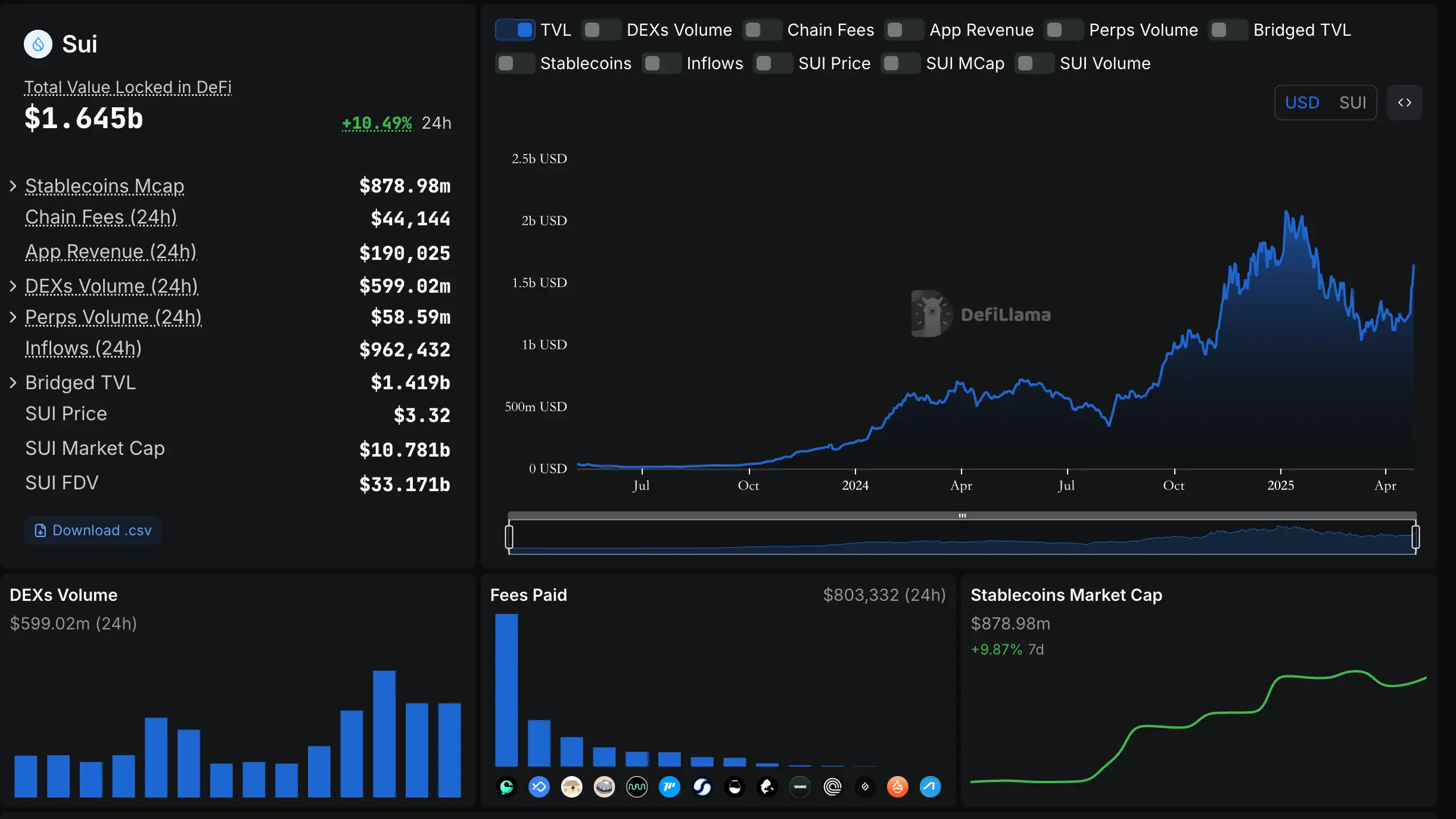Click the blue fish-outline protocol icon
Image resolution: width=1456 pixels, height=819 pixels.
pyautogui.click(x=539, y=787)
